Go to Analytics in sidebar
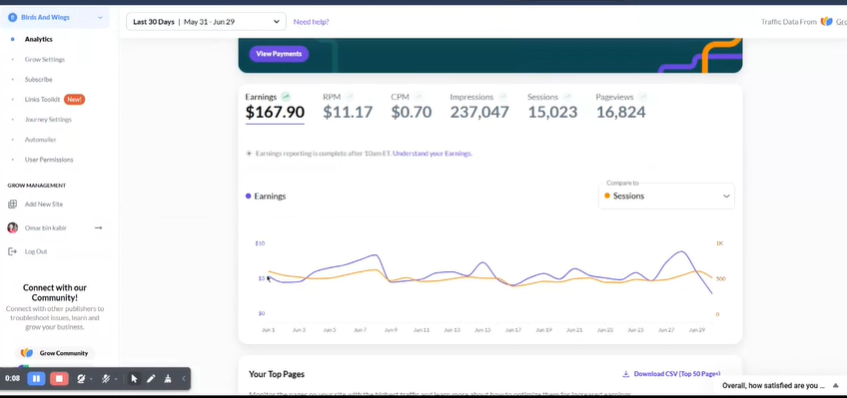 [38, 39]
